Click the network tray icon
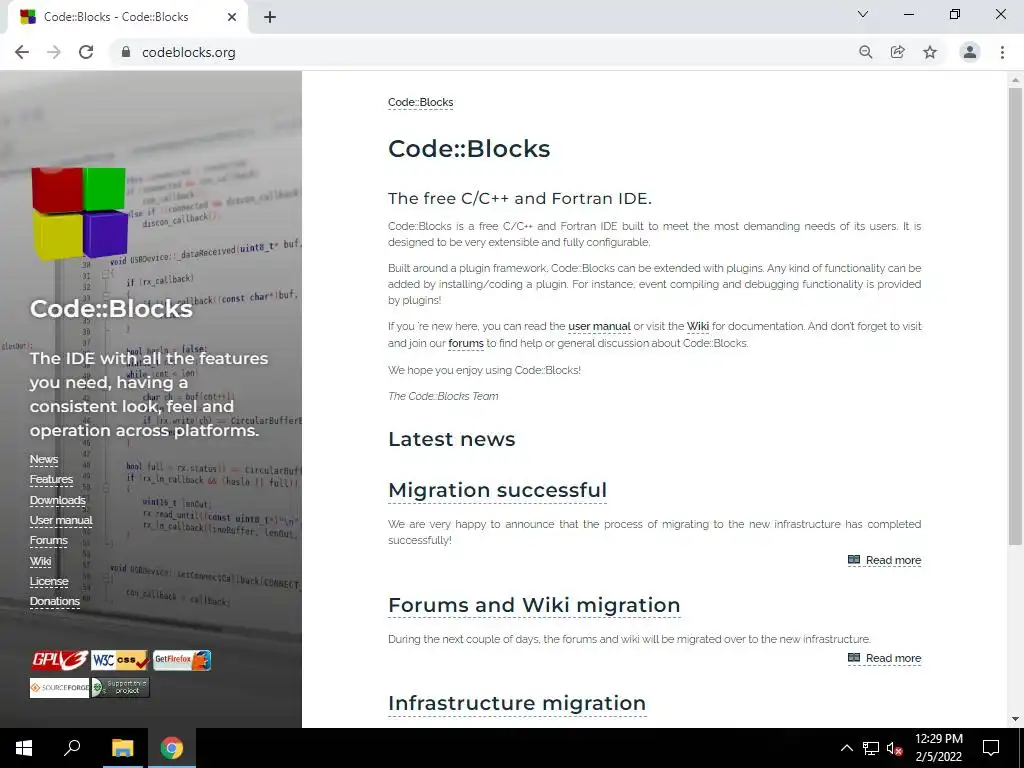The image size is (1024, 768). pos(871,748)
